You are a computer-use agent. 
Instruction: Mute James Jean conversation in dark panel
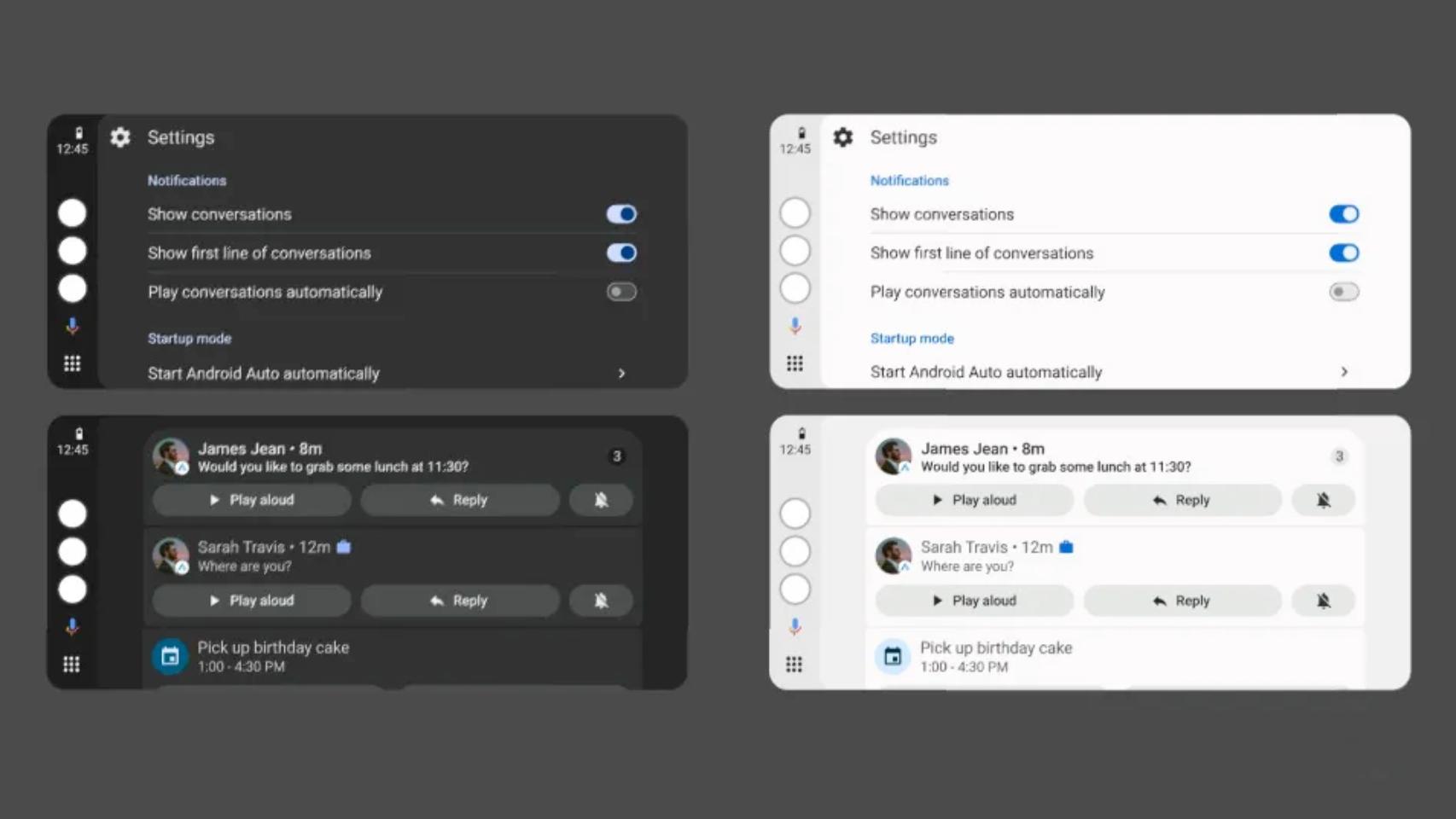click(x=601, y=500)
